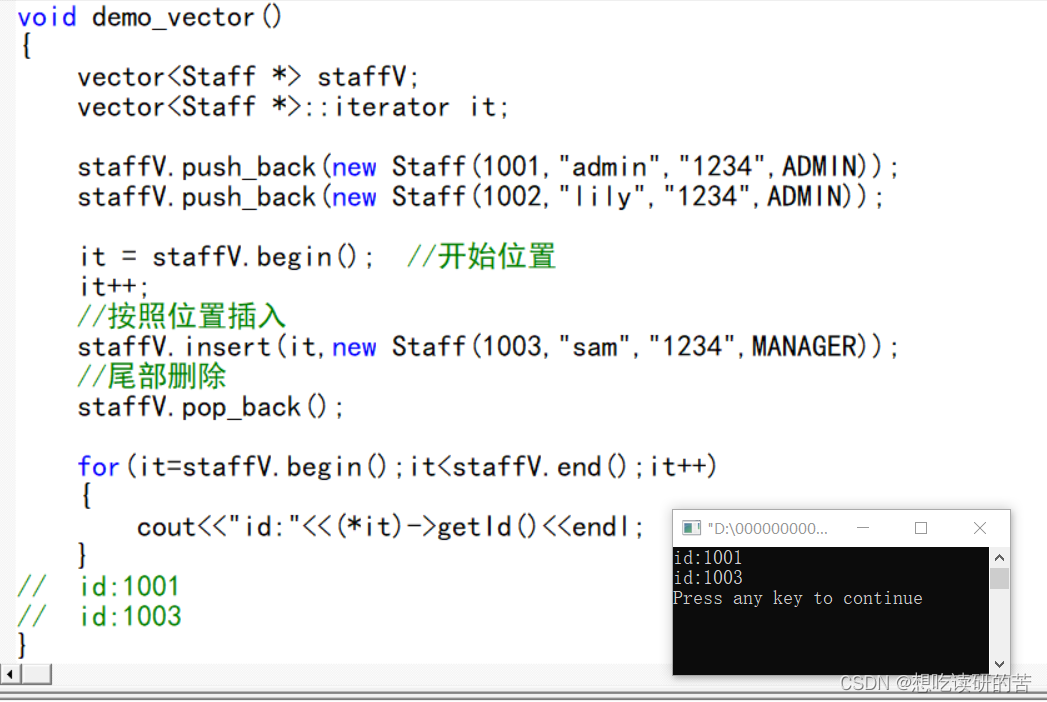Click the blue keyword new in the first push_back
The height and width of the screenshot is (702, 1047).
pyautogui.click(x=354, y=166)
